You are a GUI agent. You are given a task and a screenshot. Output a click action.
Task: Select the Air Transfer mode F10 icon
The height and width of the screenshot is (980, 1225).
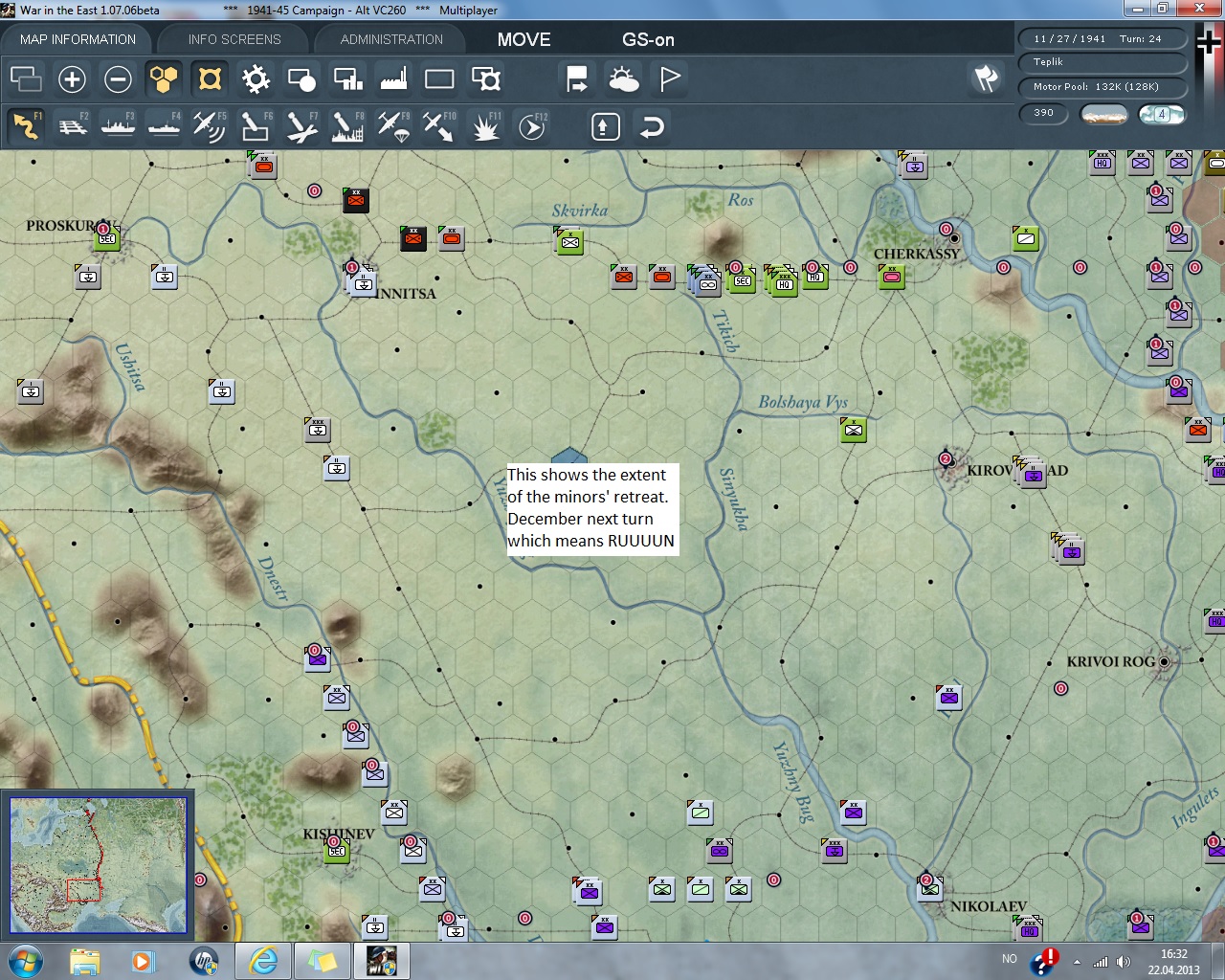[x=439, y=126]
